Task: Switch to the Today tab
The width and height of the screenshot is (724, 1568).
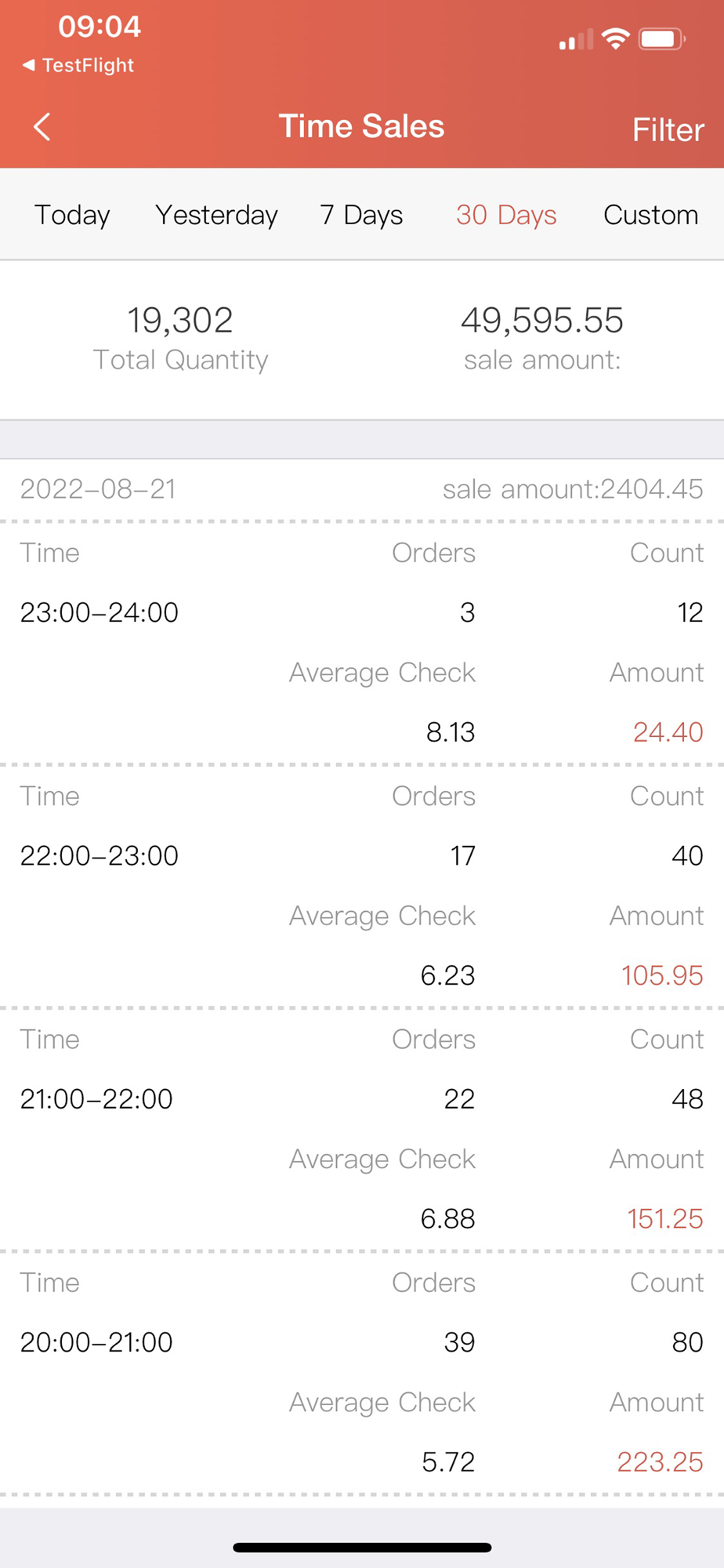Action: [x=72, y=215]
